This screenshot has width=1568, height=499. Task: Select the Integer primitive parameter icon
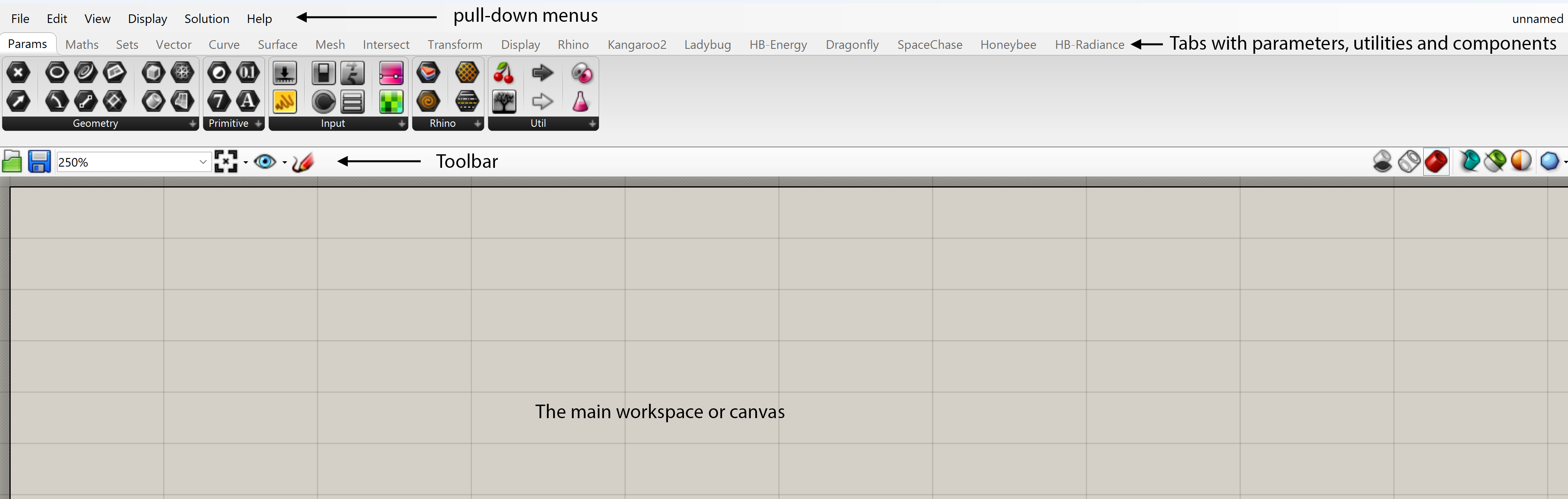219,101
